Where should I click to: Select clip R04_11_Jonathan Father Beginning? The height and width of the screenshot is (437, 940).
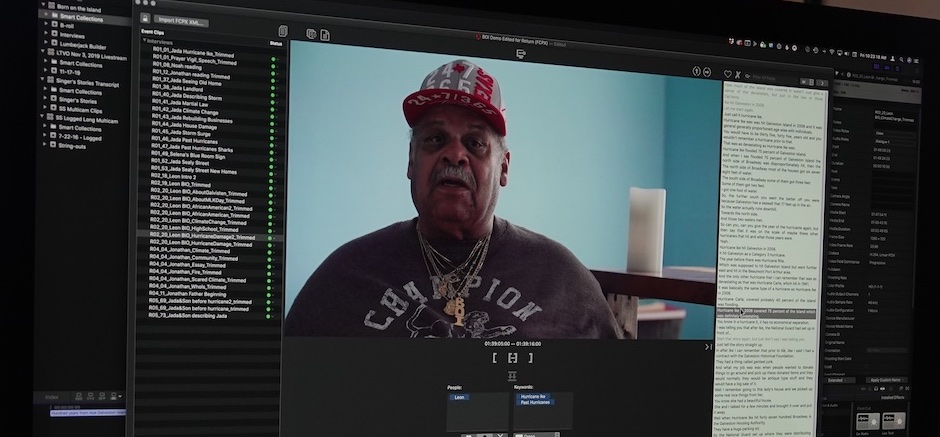188,294
